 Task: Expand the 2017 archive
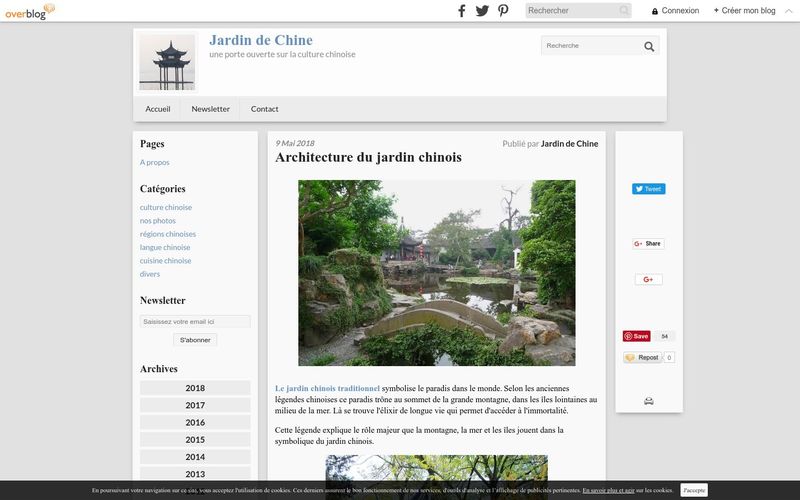[x=195, y=406]
